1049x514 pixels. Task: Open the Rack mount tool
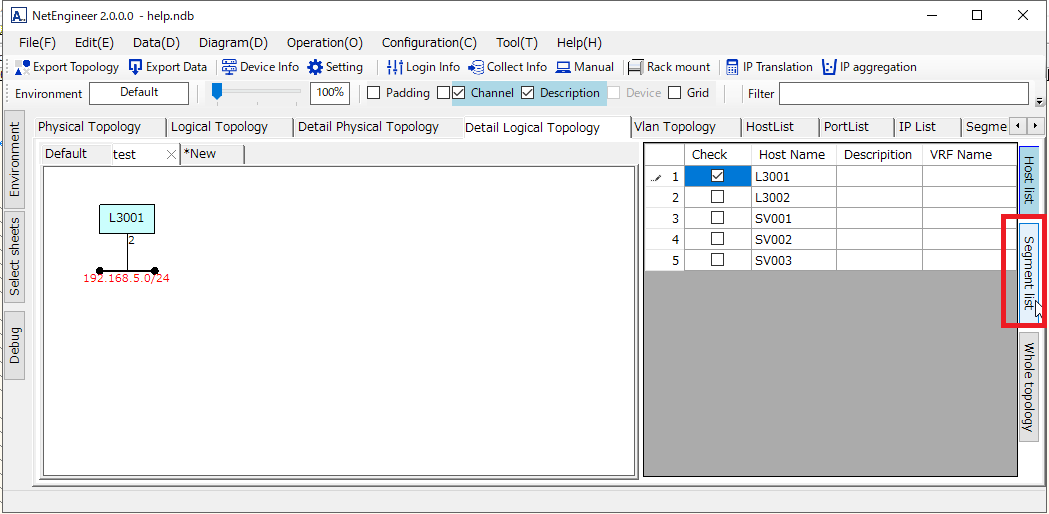635,67
